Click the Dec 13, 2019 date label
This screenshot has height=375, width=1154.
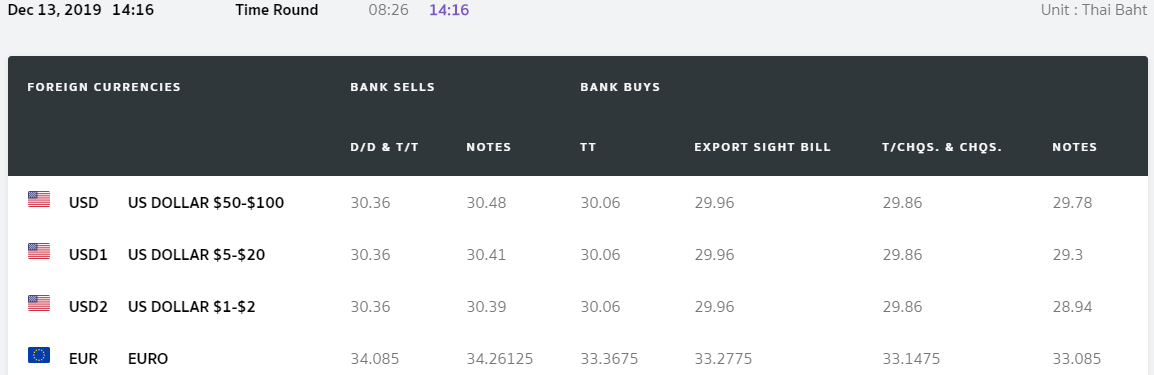54,10
